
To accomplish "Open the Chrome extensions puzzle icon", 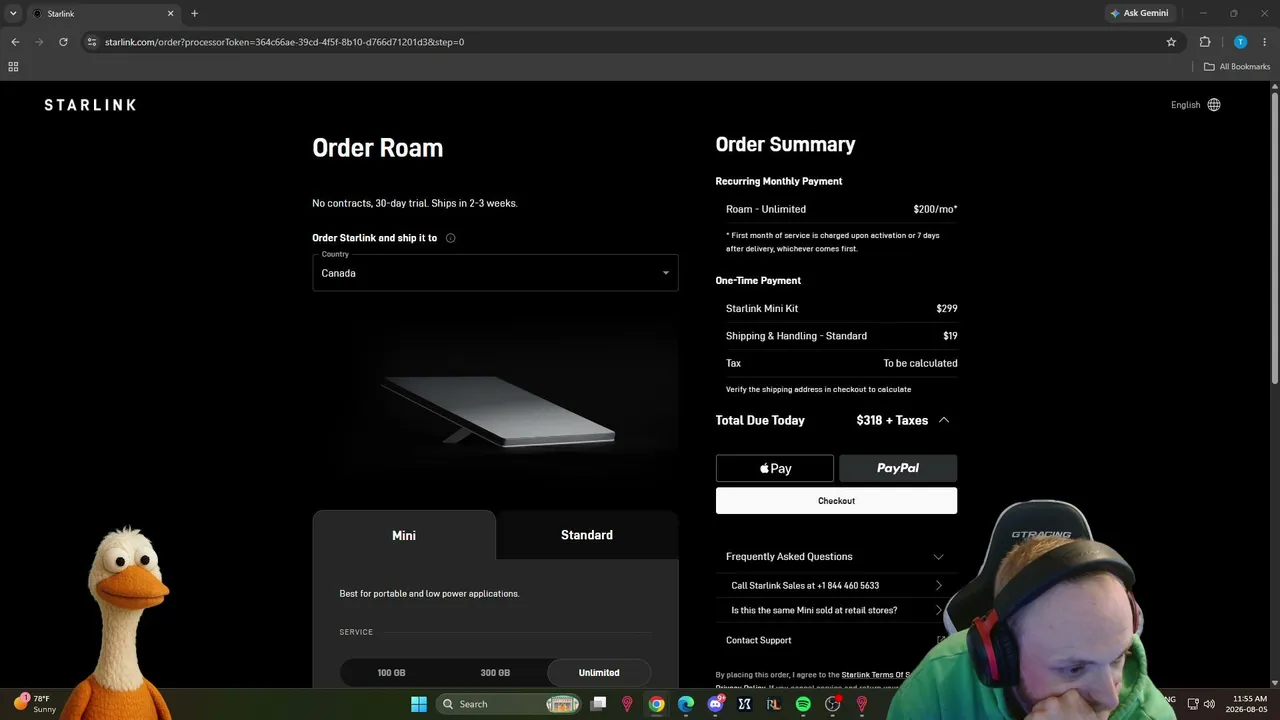I will coord(1205,42).
